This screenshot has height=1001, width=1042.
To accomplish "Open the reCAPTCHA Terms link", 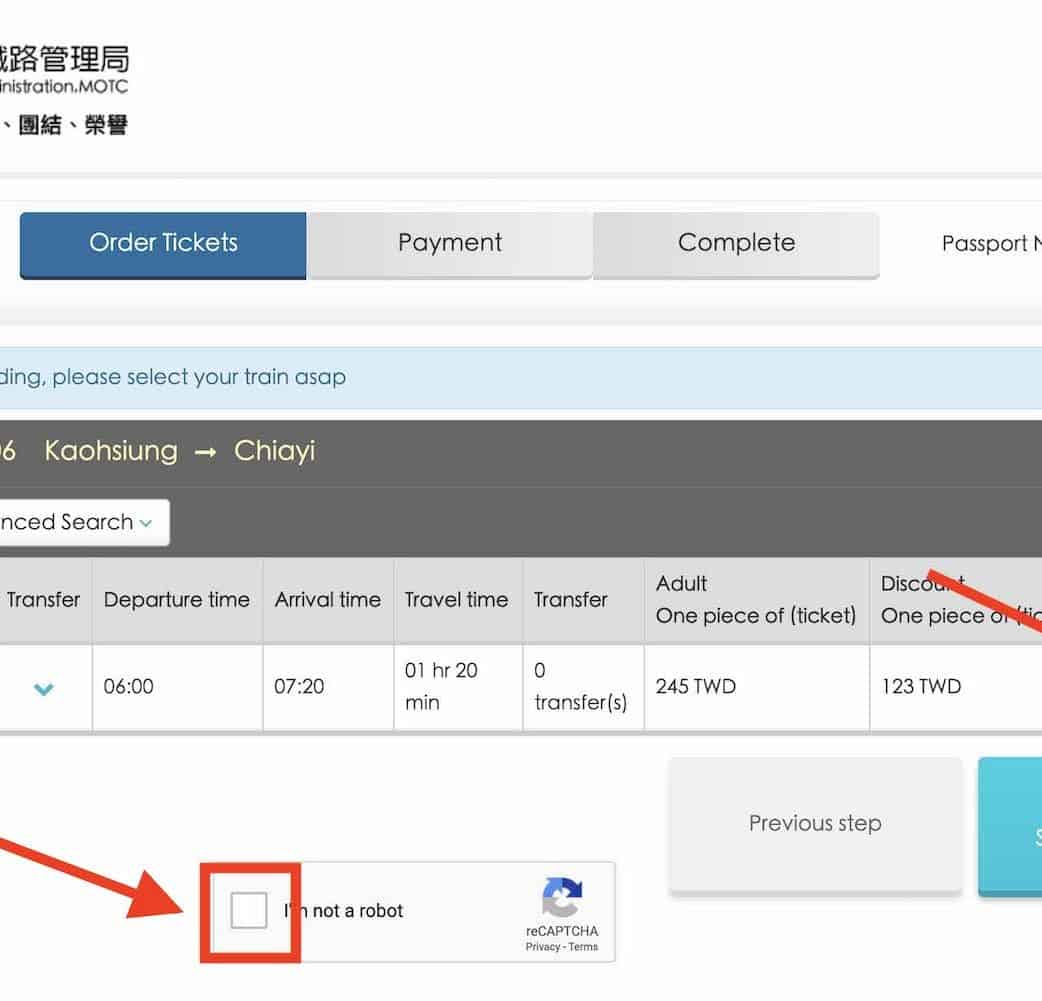I will tap(584, 947).
